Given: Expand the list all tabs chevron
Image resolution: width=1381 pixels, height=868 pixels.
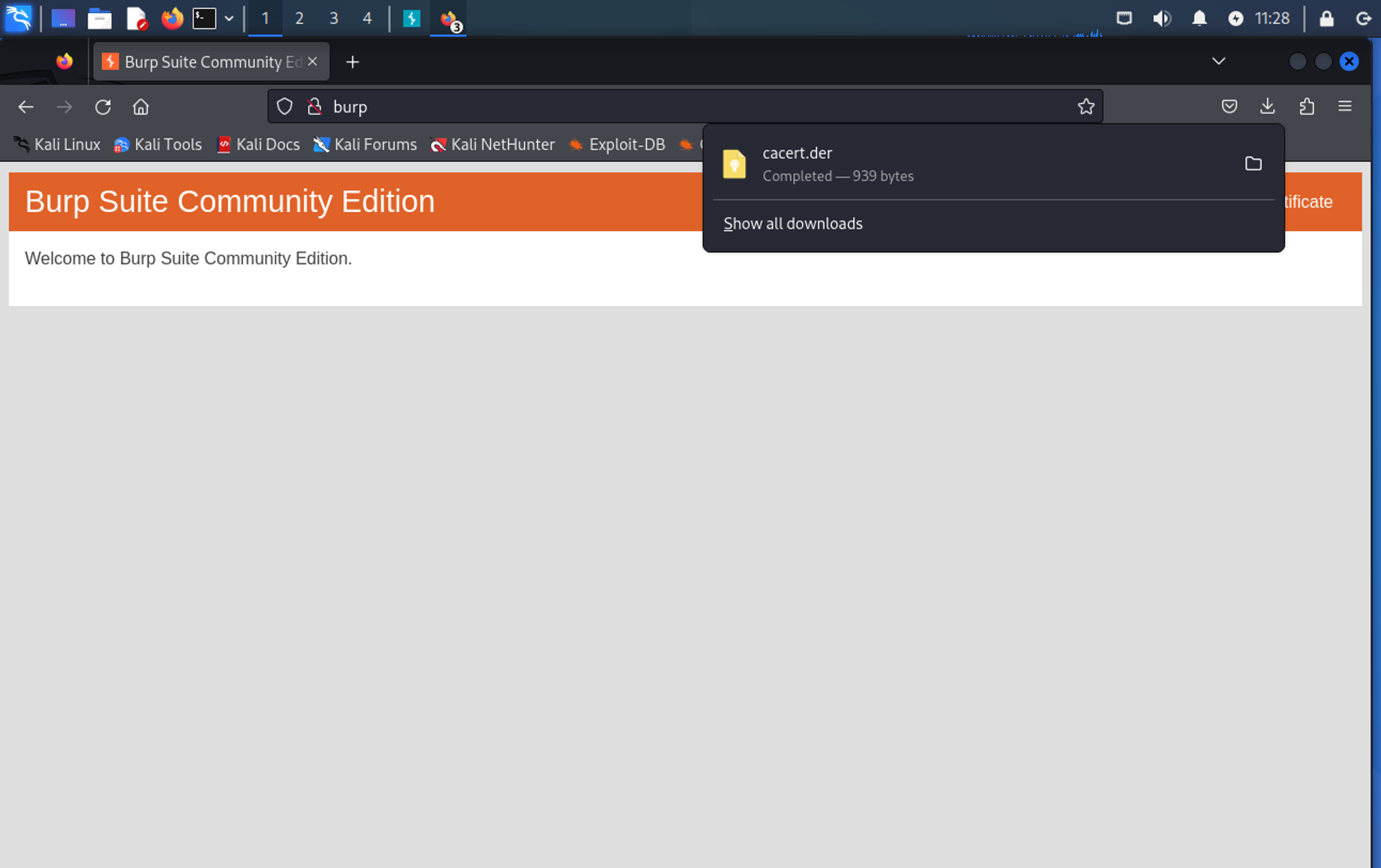Looking at the screenshot, I should point(1219,61).
